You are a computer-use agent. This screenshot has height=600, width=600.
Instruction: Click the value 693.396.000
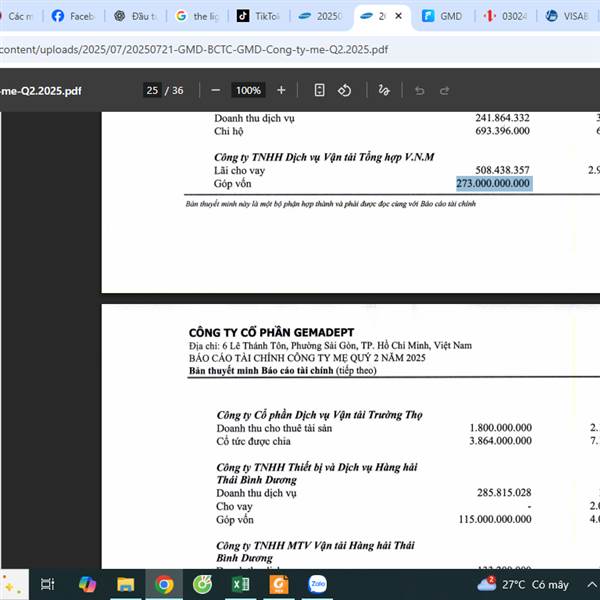click(x=502, y=131)
